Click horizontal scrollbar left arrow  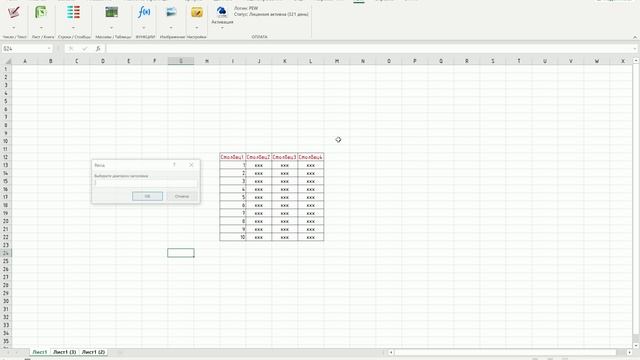[x=391, y=352]
